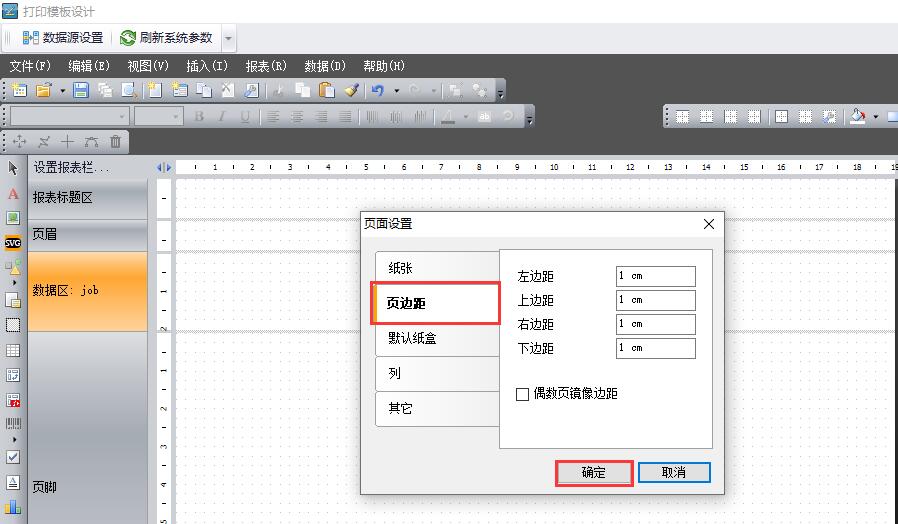898x524 pixels.
Task: Click the 确定 button
Action: pos(593,472)
